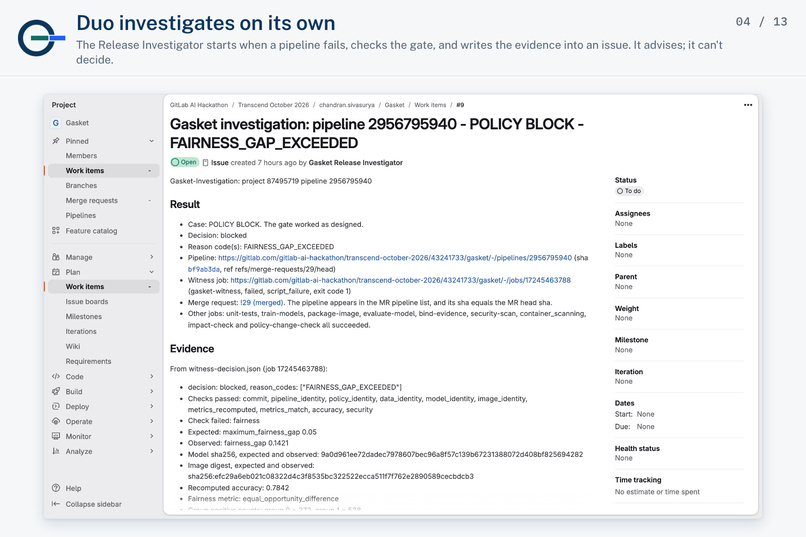Click the Monitor screen icon

coord(56,436)
